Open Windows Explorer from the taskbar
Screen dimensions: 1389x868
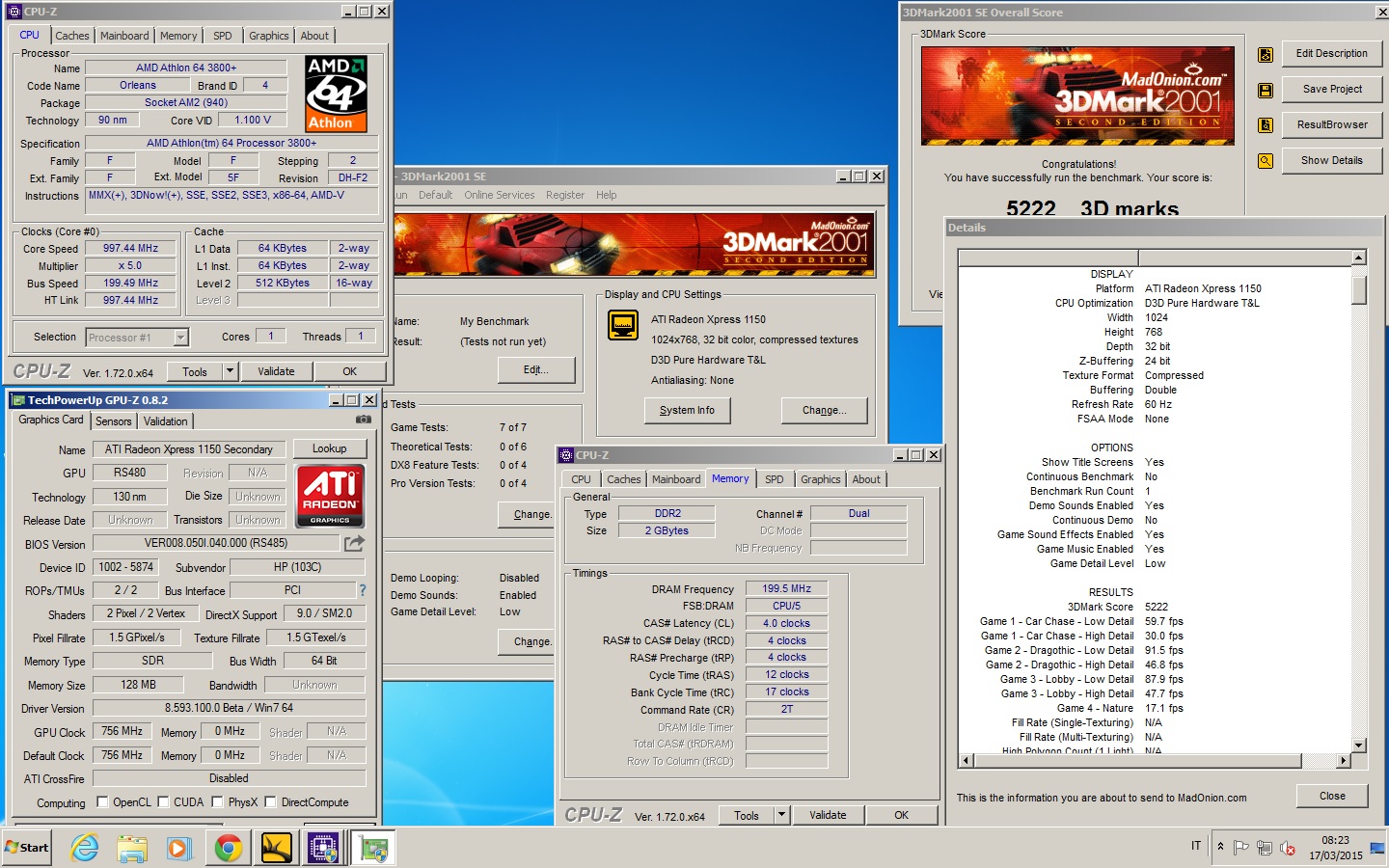132,848
